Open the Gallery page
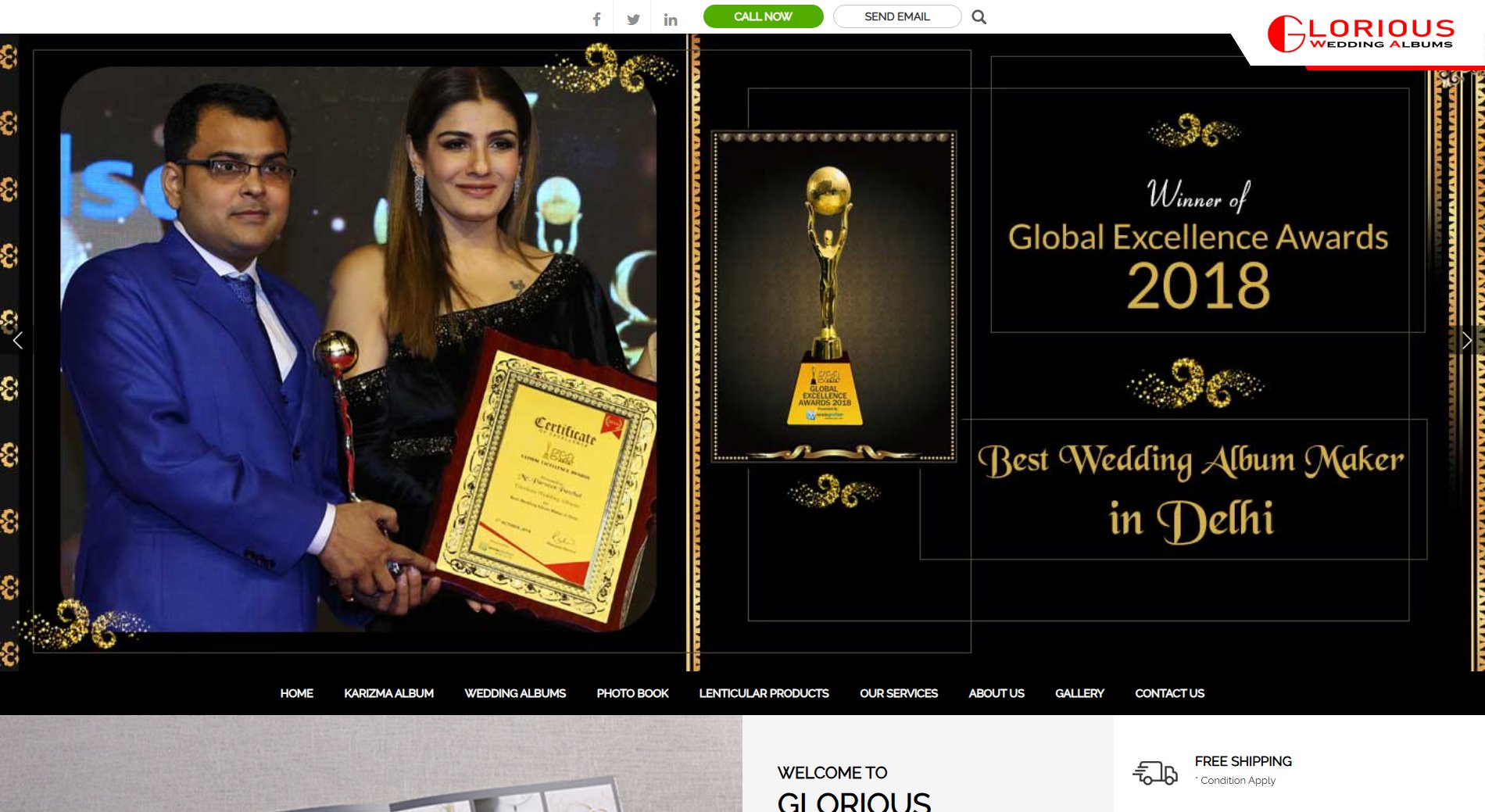The width and height of the screenshot is (1485, 812). (1079, 693)
